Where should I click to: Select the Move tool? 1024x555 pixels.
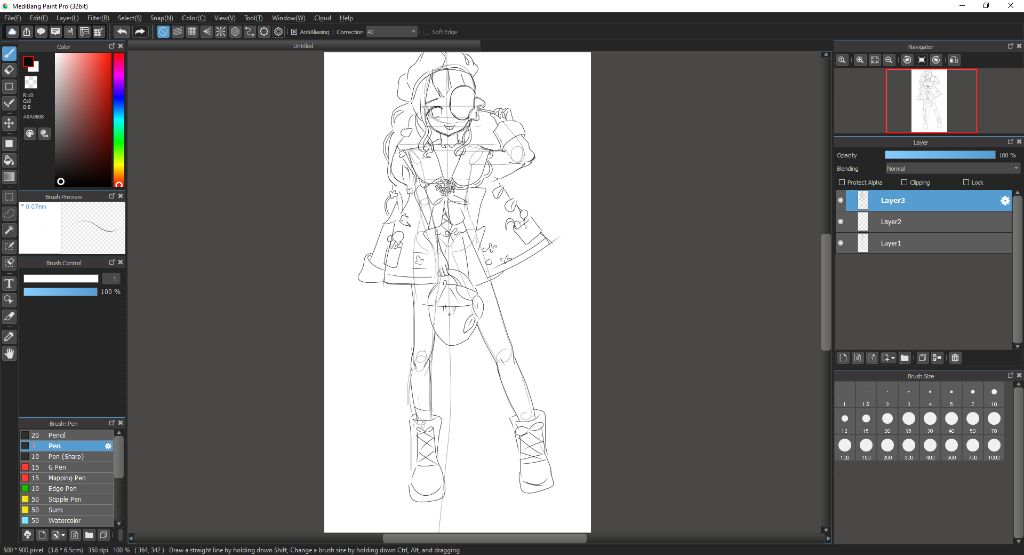tap(9, 123)
